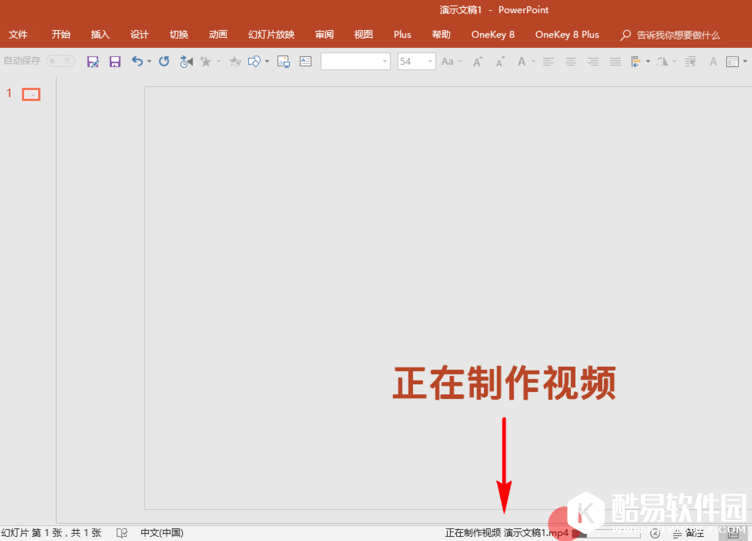
Task: Switch to the 幻灯片放映 (Slide Show) tab
Action: click(x=271, y=34)
